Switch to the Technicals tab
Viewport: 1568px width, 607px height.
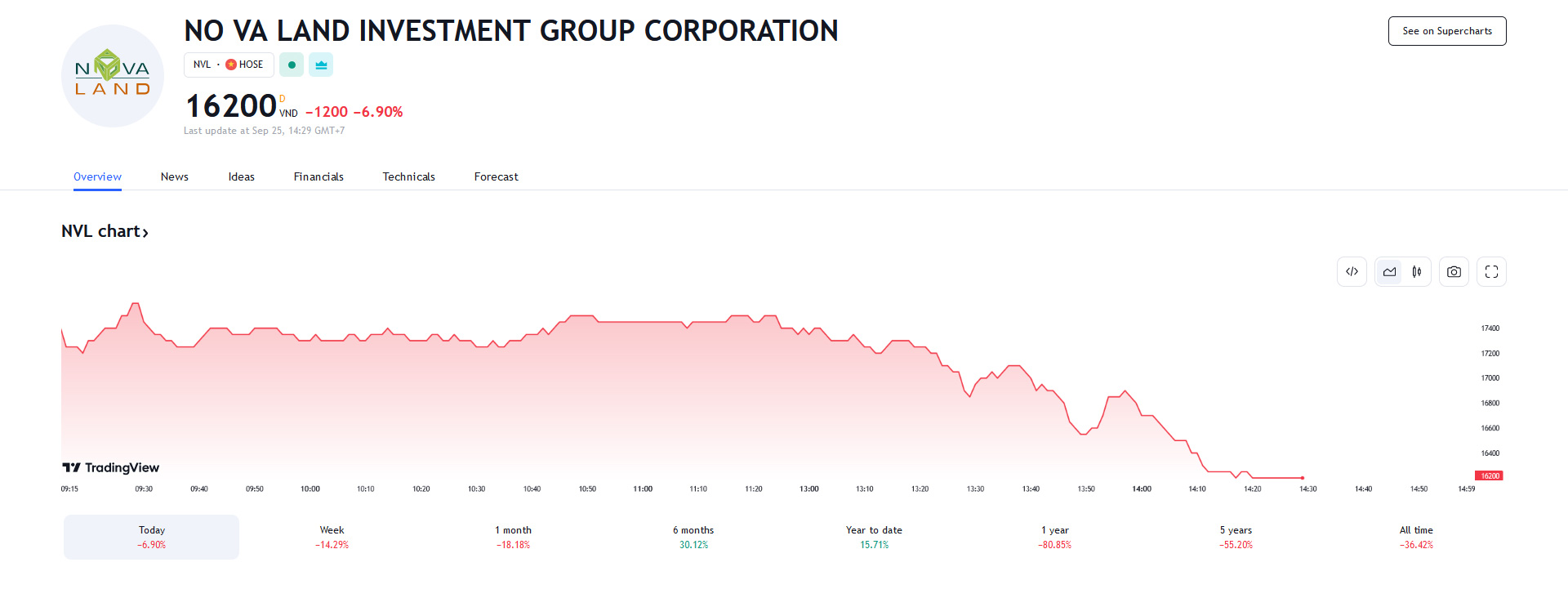click(408, 176)
